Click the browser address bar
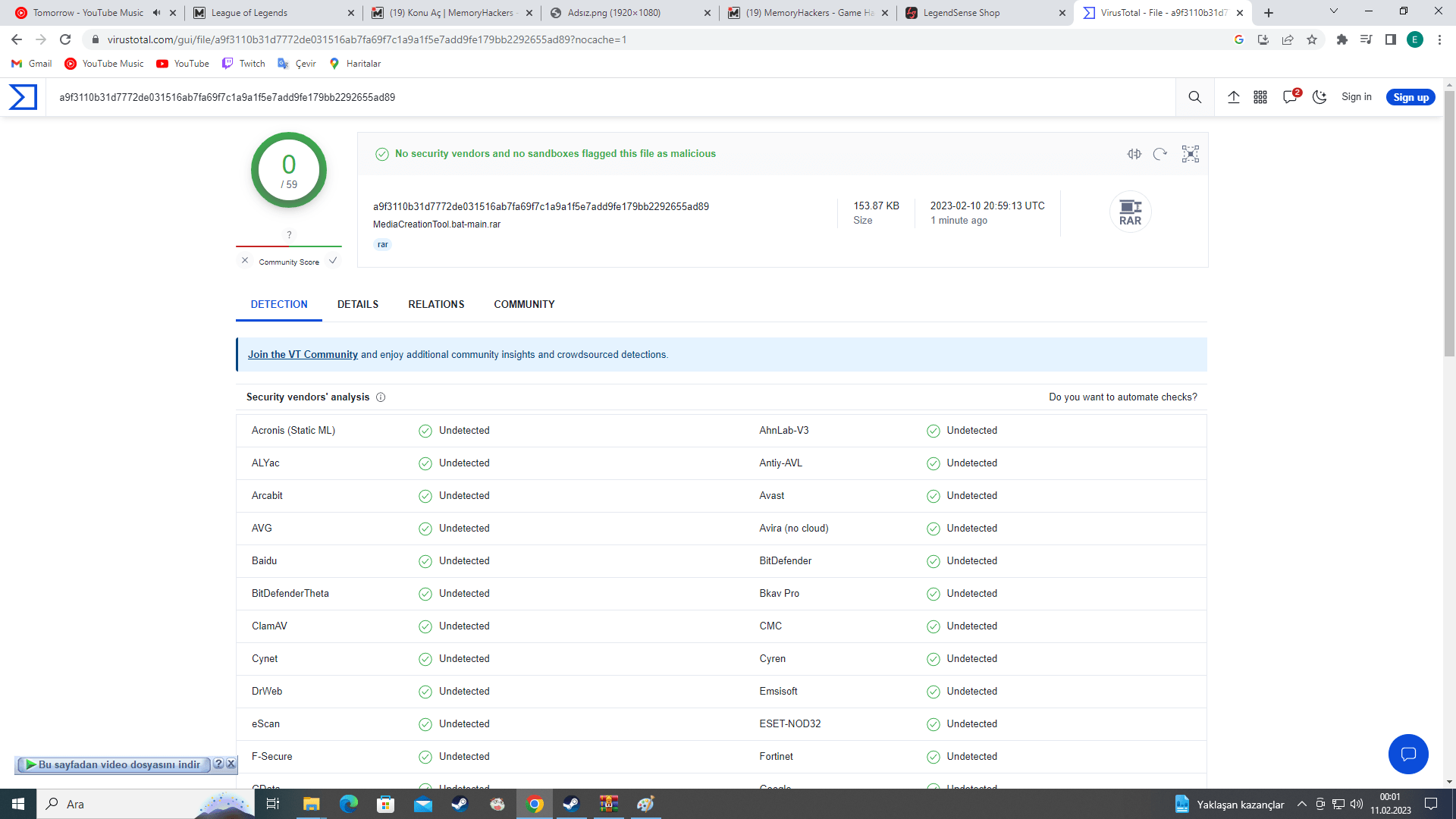Image resolution: width=1456 pixels, height=819 pixels. click(652, 39)
